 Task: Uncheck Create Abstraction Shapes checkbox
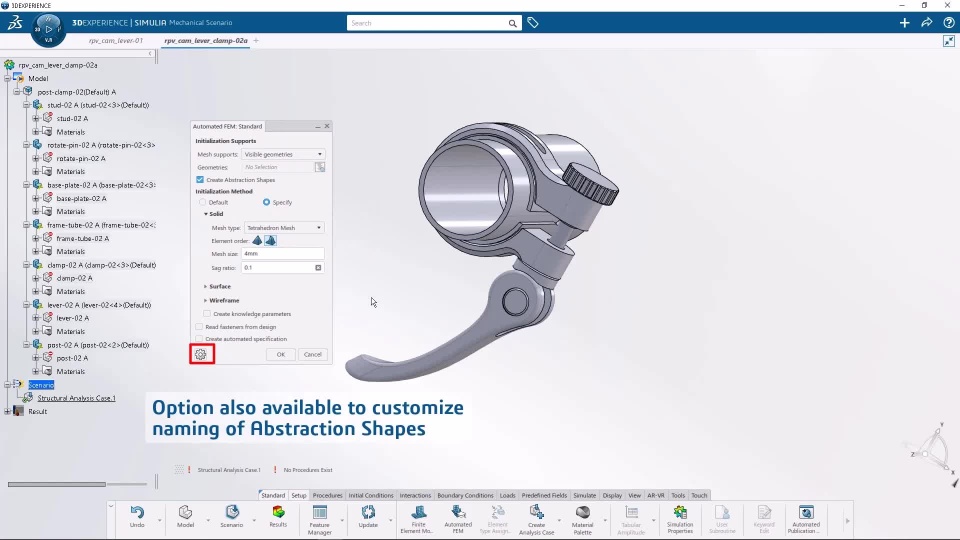pyautogui.click(x=200, y=180)
